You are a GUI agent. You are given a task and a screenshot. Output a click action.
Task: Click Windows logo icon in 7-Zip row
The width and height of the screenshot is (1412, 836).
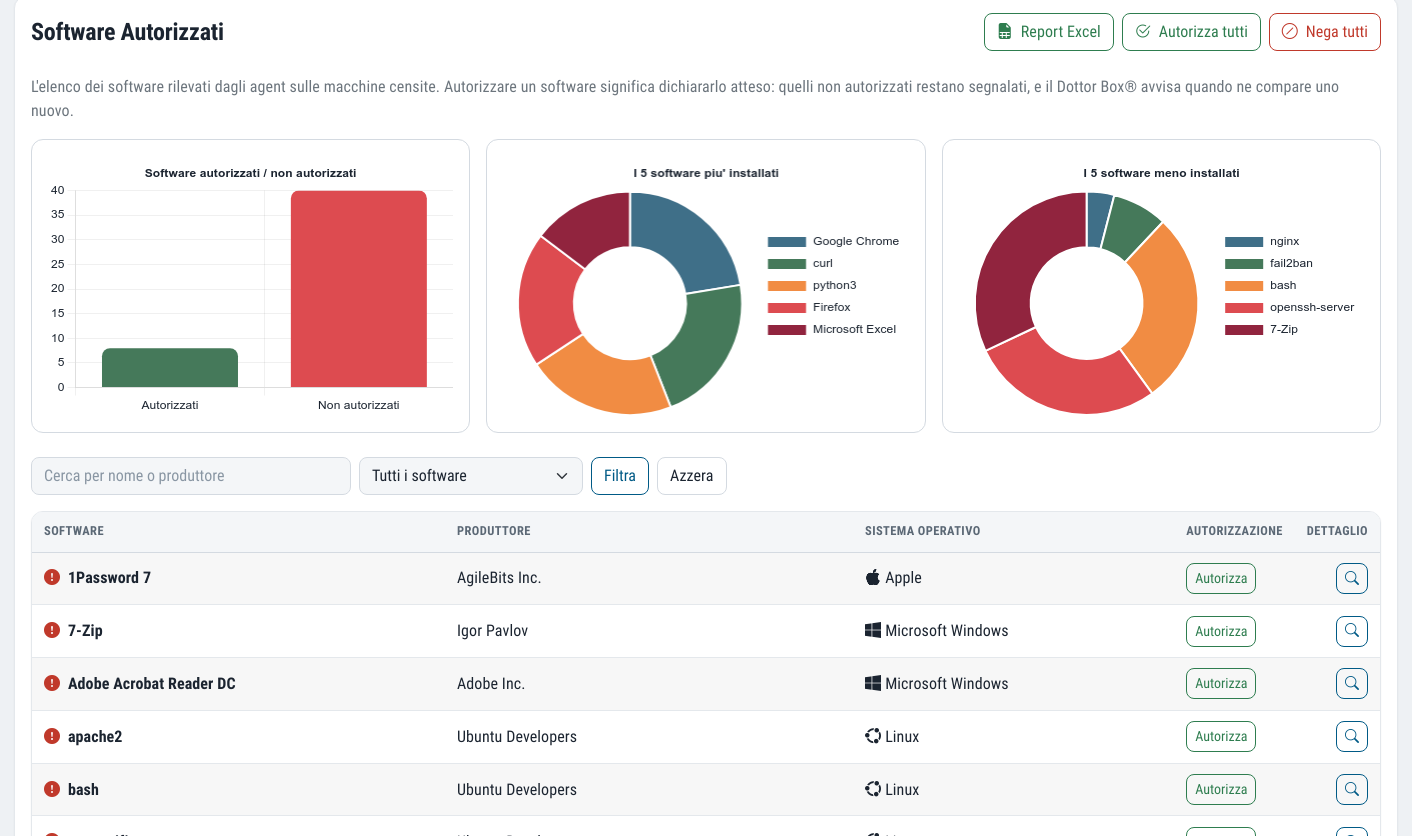(873, 631)
